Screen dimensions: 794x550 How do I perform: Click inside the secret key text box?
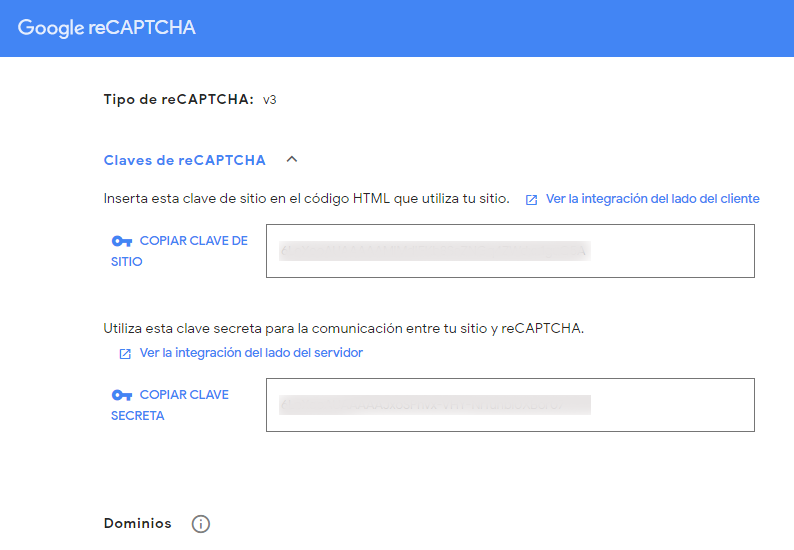(x=510, y=405)
